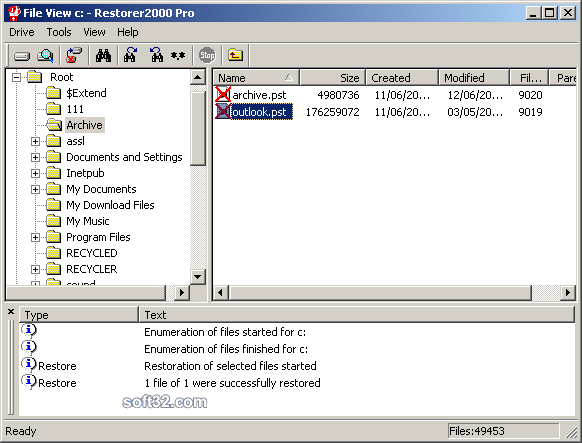Click the open Archive folder icon

pos(54,125)
